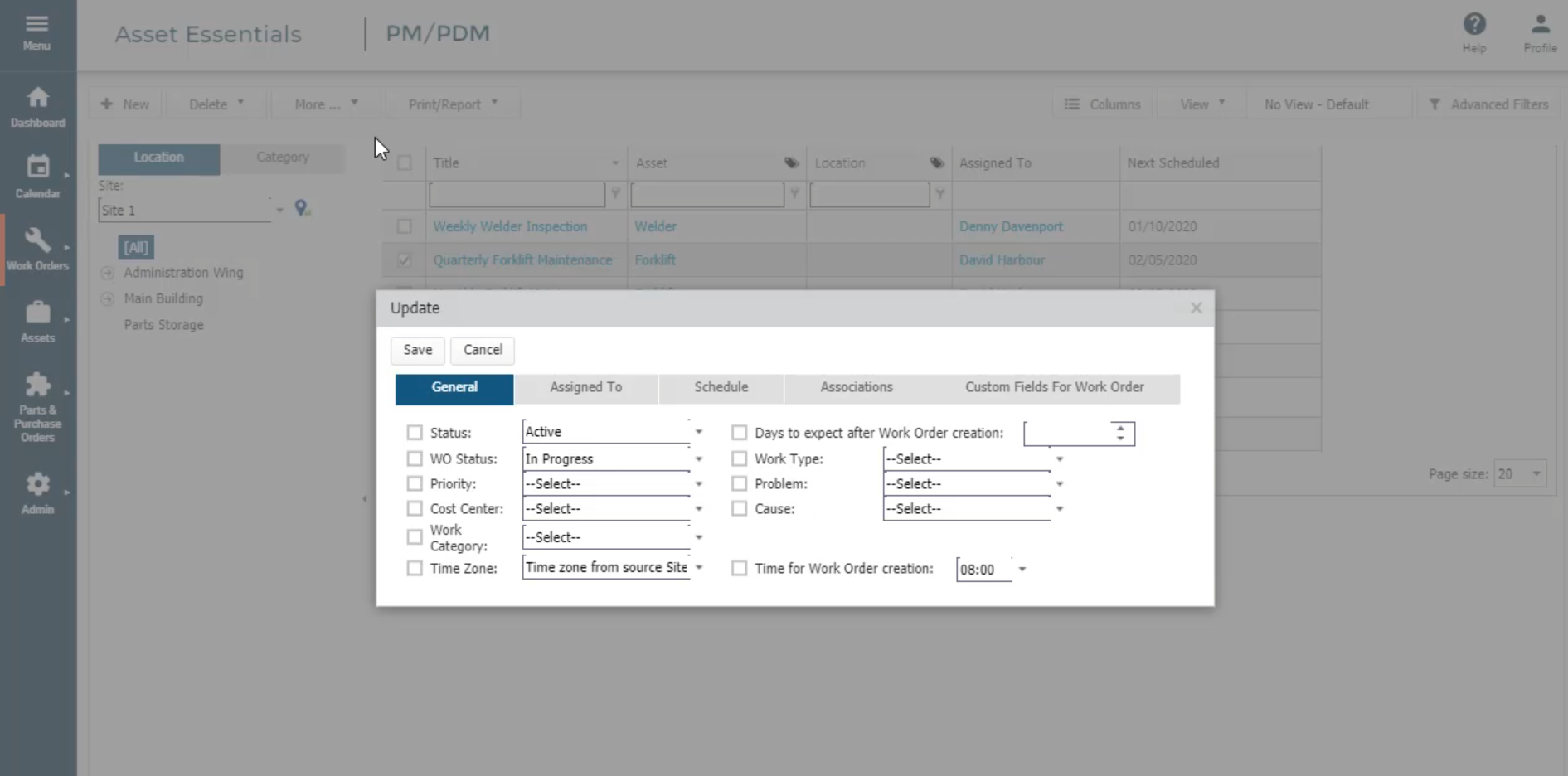The width and height of the screenshot is (1568, 776).
Task: Click the Work Orders wrench icon
Action: pos(37,241)
